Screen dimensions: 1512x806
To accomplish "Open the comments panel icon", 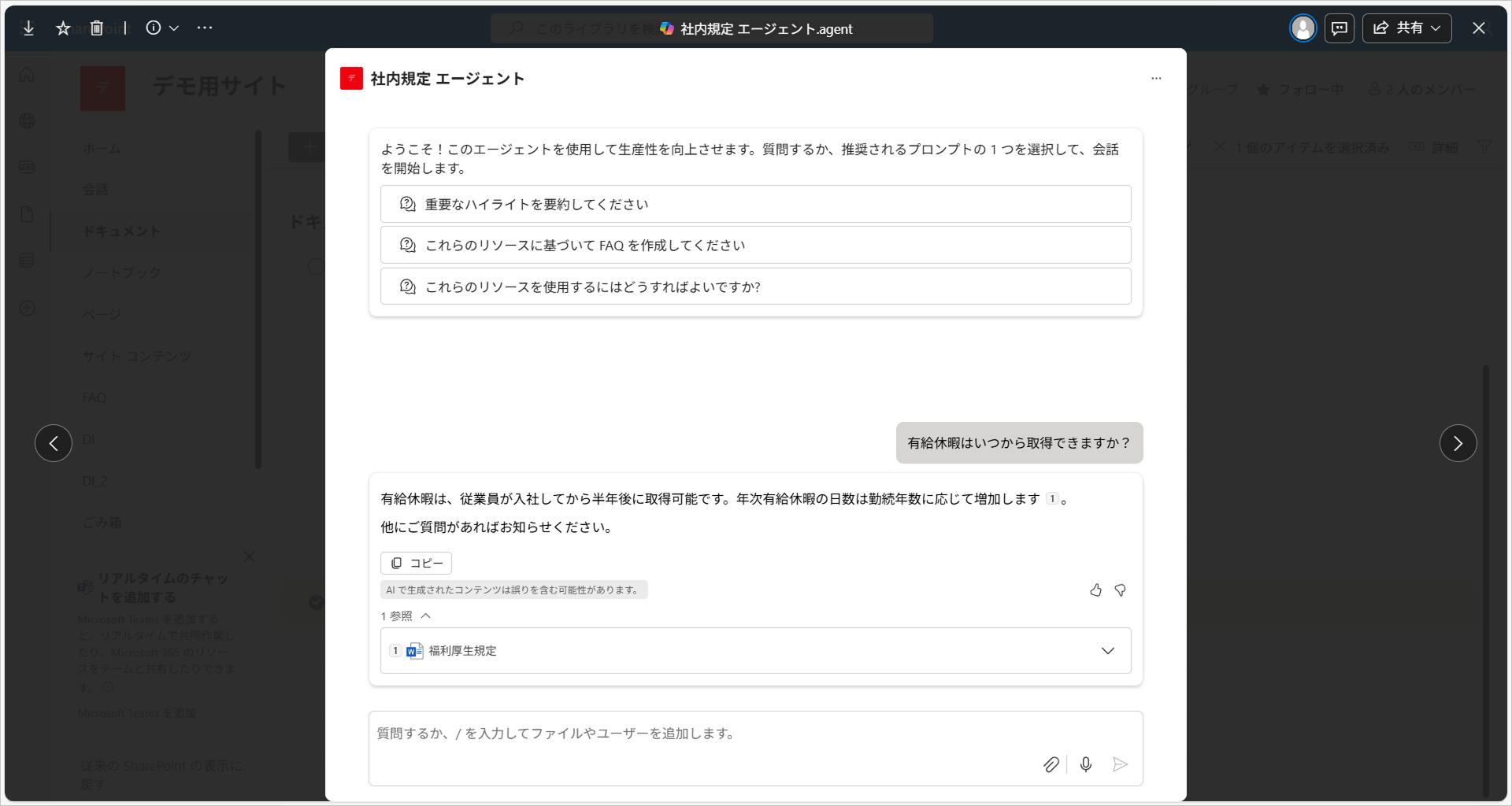I will tap(1339, 28).
